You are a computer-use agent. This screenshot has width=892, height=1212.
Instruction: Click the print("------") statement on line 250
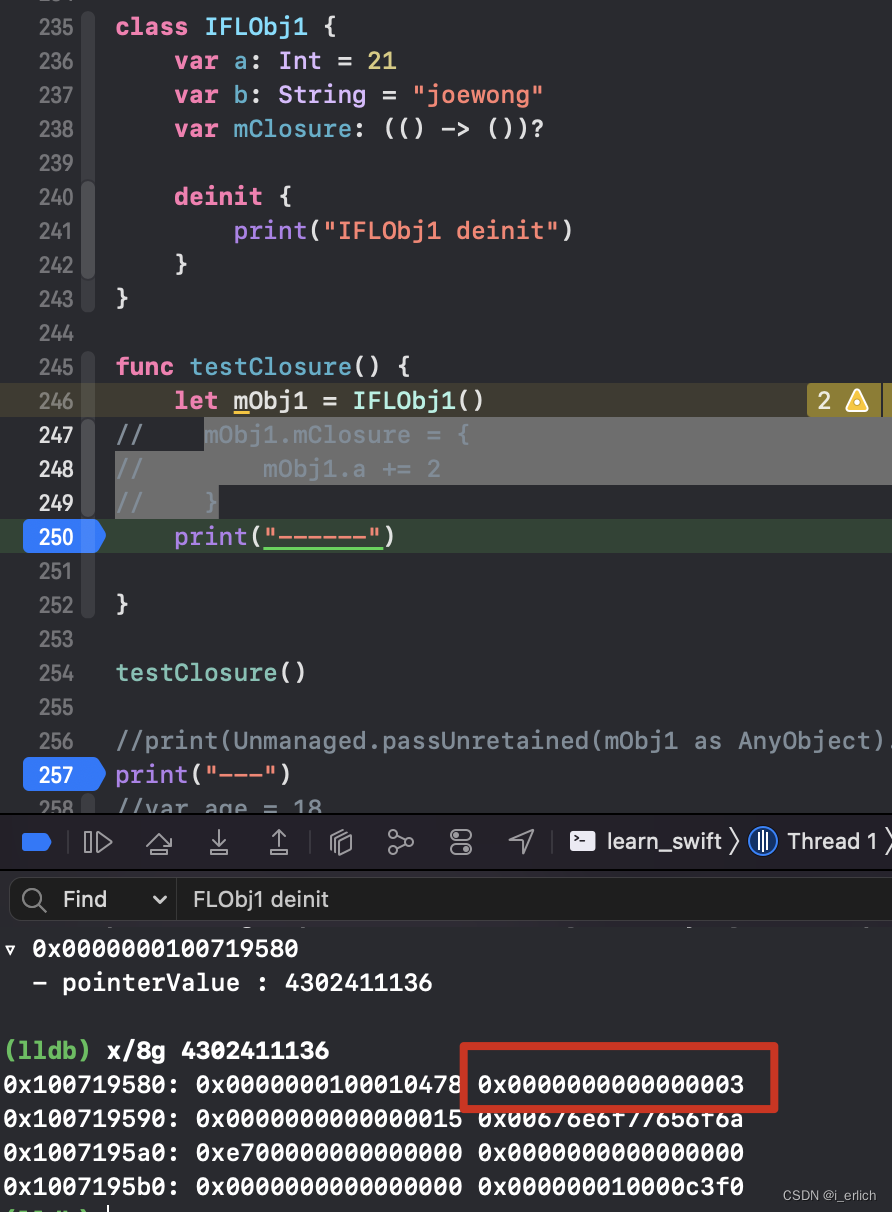pyautogui.click(x=285, y=537)
